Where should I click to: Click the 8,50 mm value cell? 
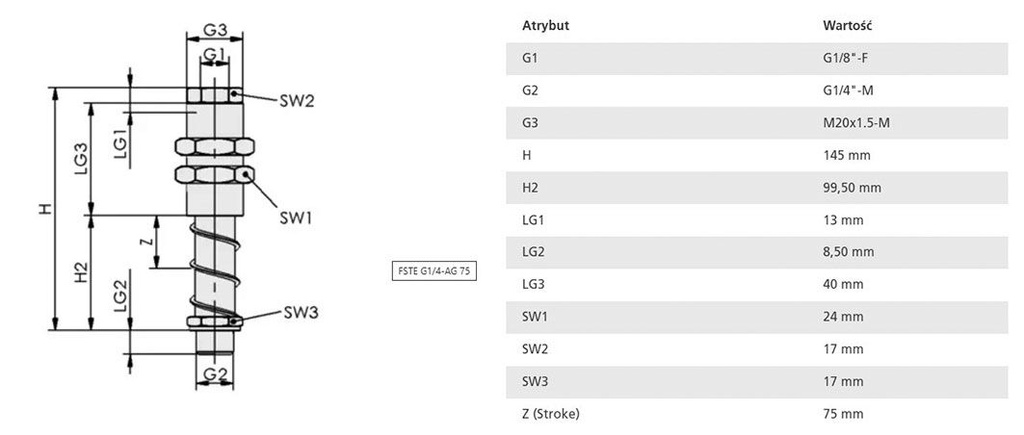pyautogui.click(x=847, y=252)
